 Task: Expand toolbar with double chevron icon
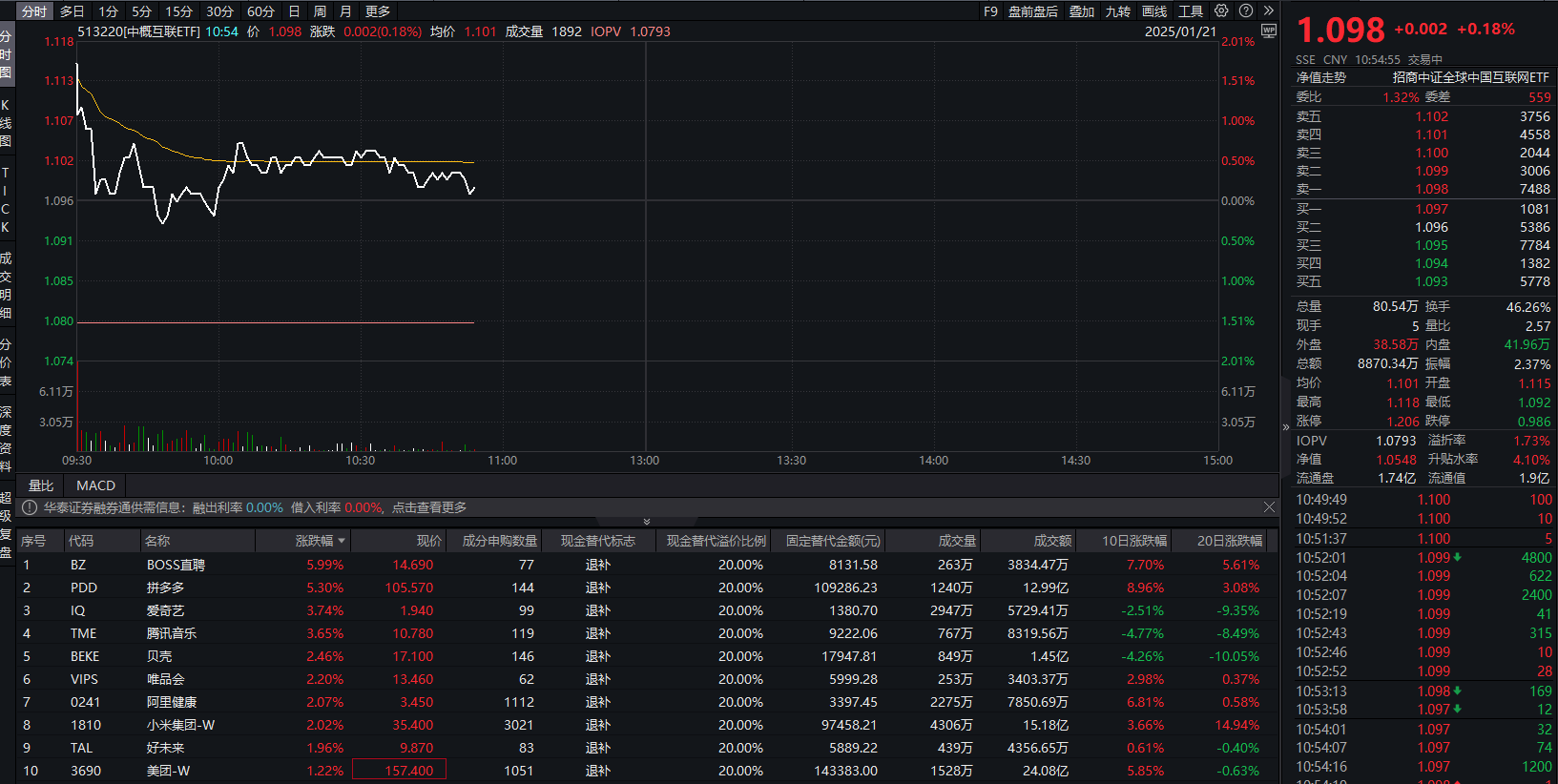coord(1268,11)
